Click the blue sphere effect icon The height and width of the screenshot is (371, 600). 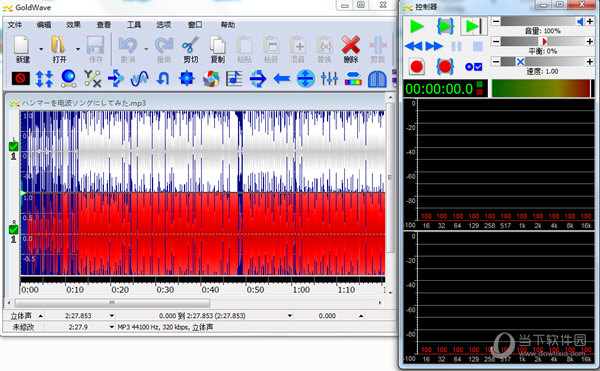68,78
